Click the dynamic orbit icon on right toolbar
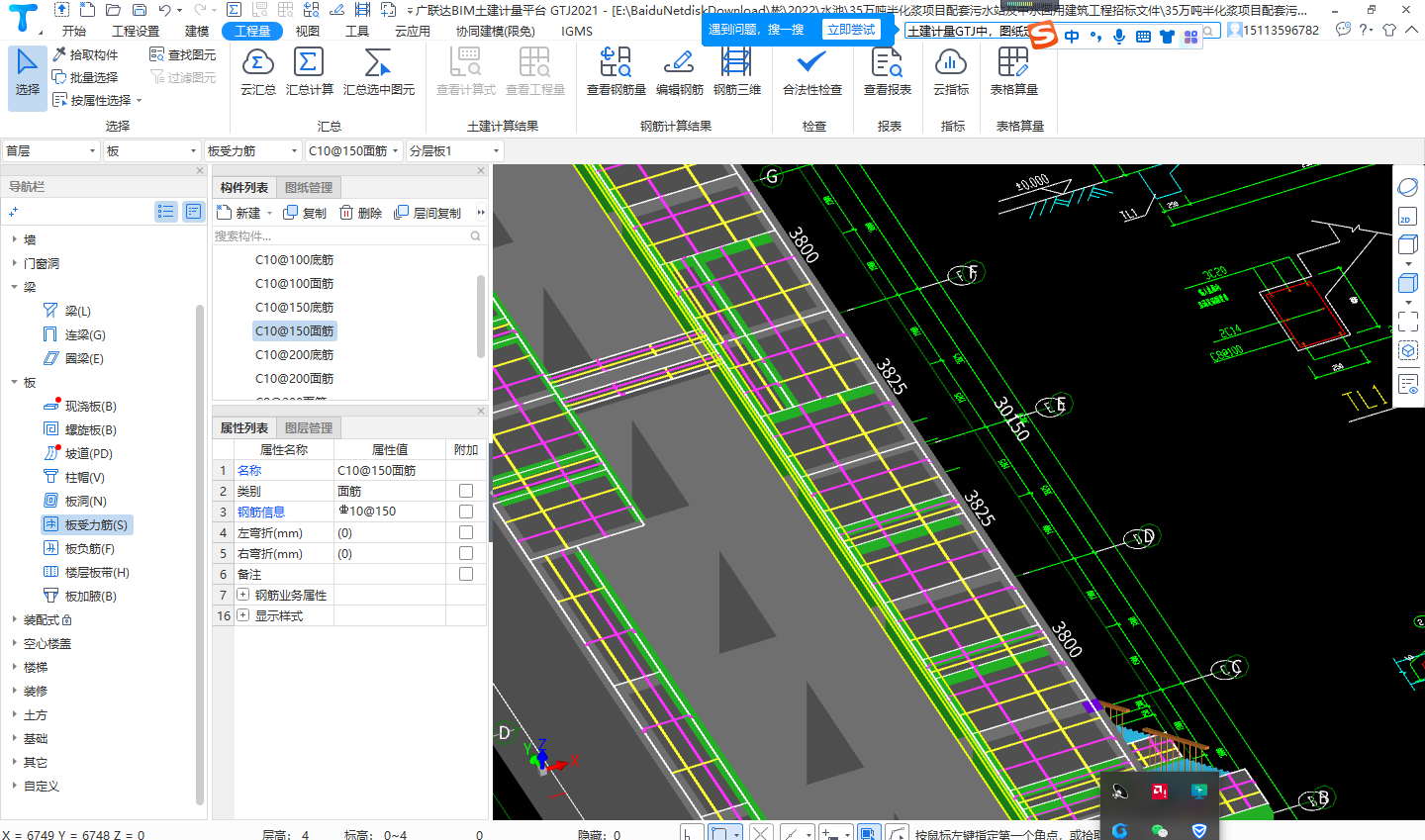Viewport: 1425px width, 840px height. click(x=1407, y=187)
